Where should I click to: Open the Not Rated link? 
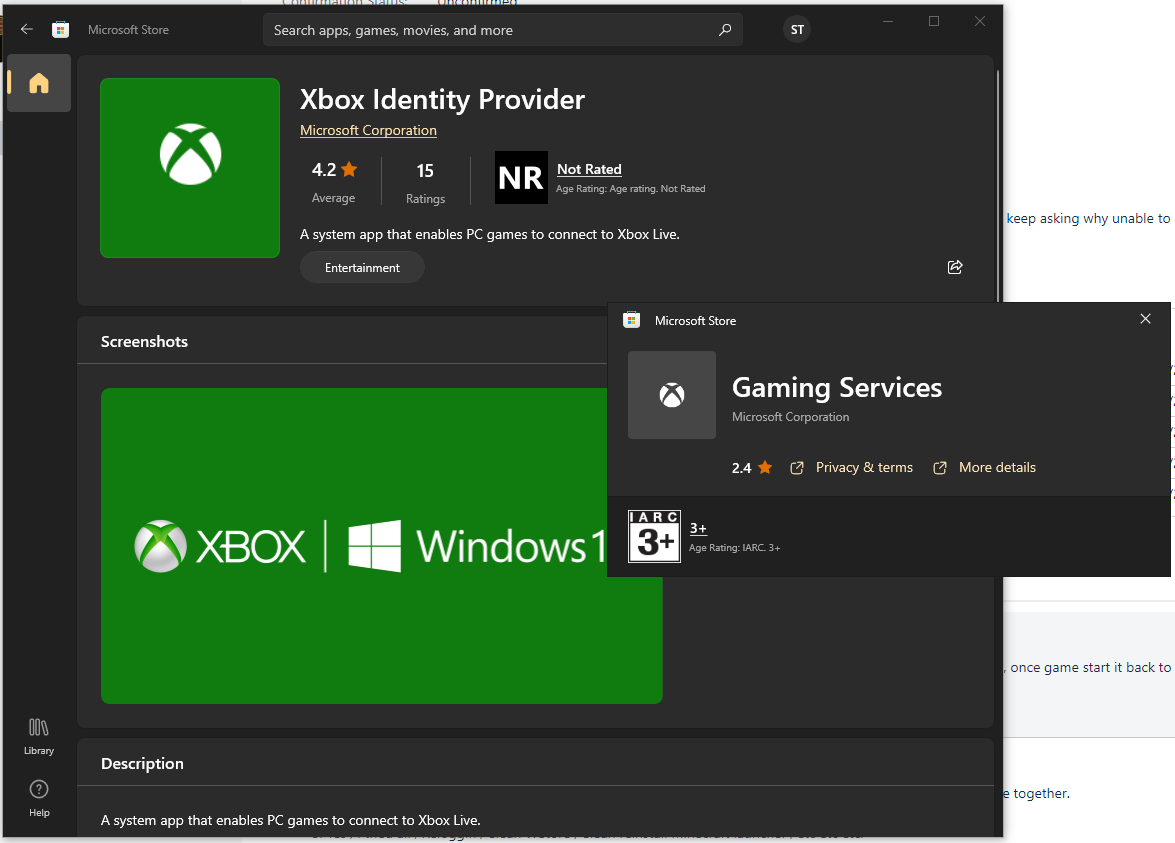click(589, 169)
